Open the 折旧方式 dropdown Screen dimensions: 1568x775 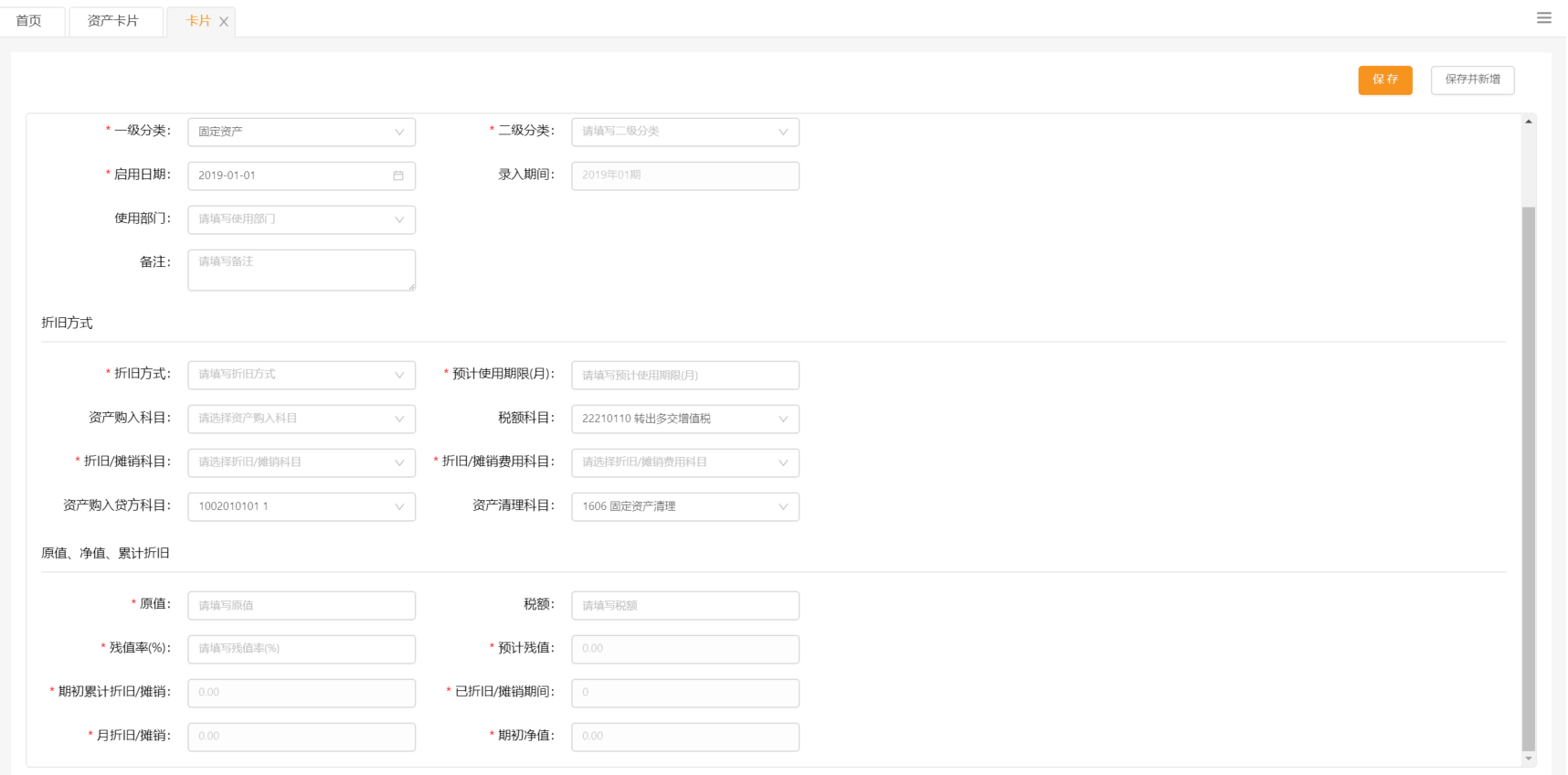(302, 375)
